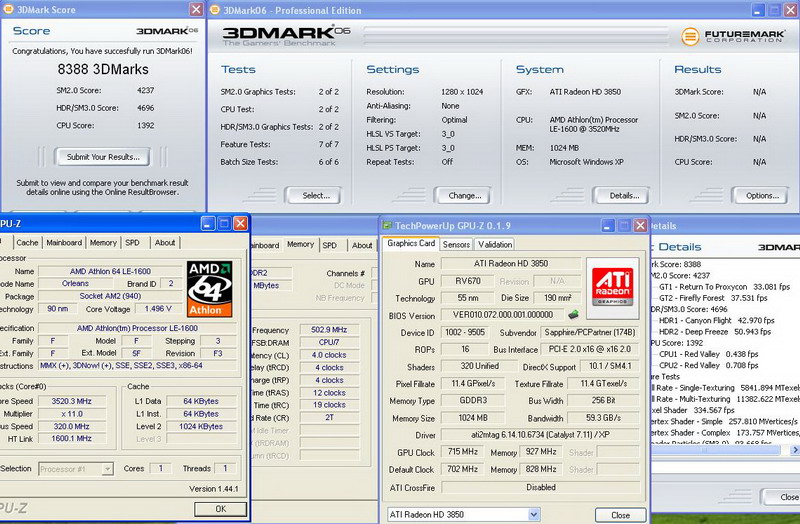Open the GPU selection dropdown in GPU-Z

point(534,514)
